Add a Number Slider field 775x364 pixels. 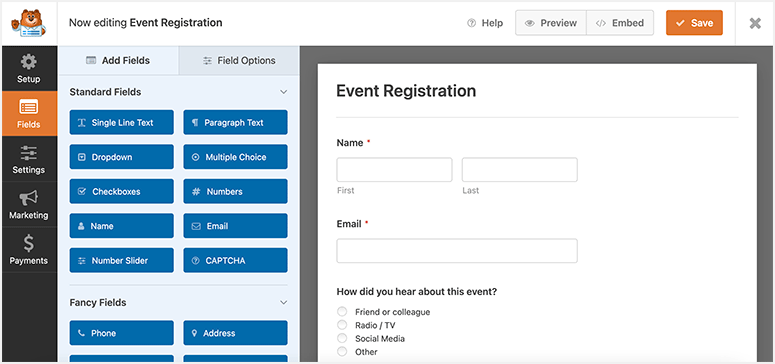[122, 260]
